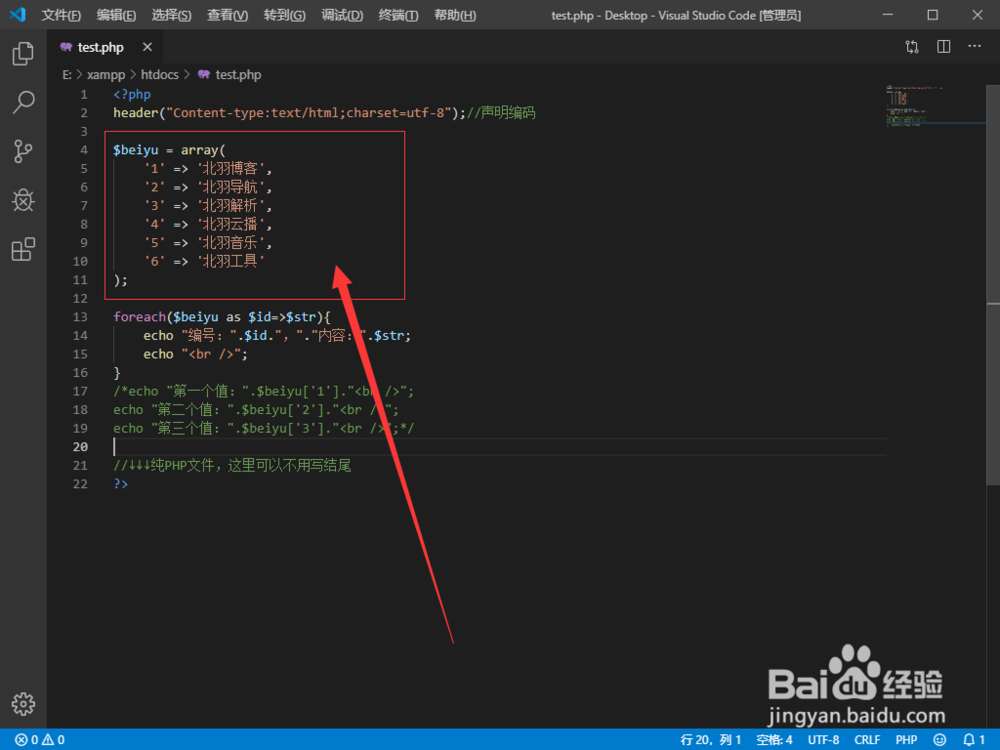Open the 文件(F) menu
Screen dimensions: 1000x750
(x=61, y=15)
